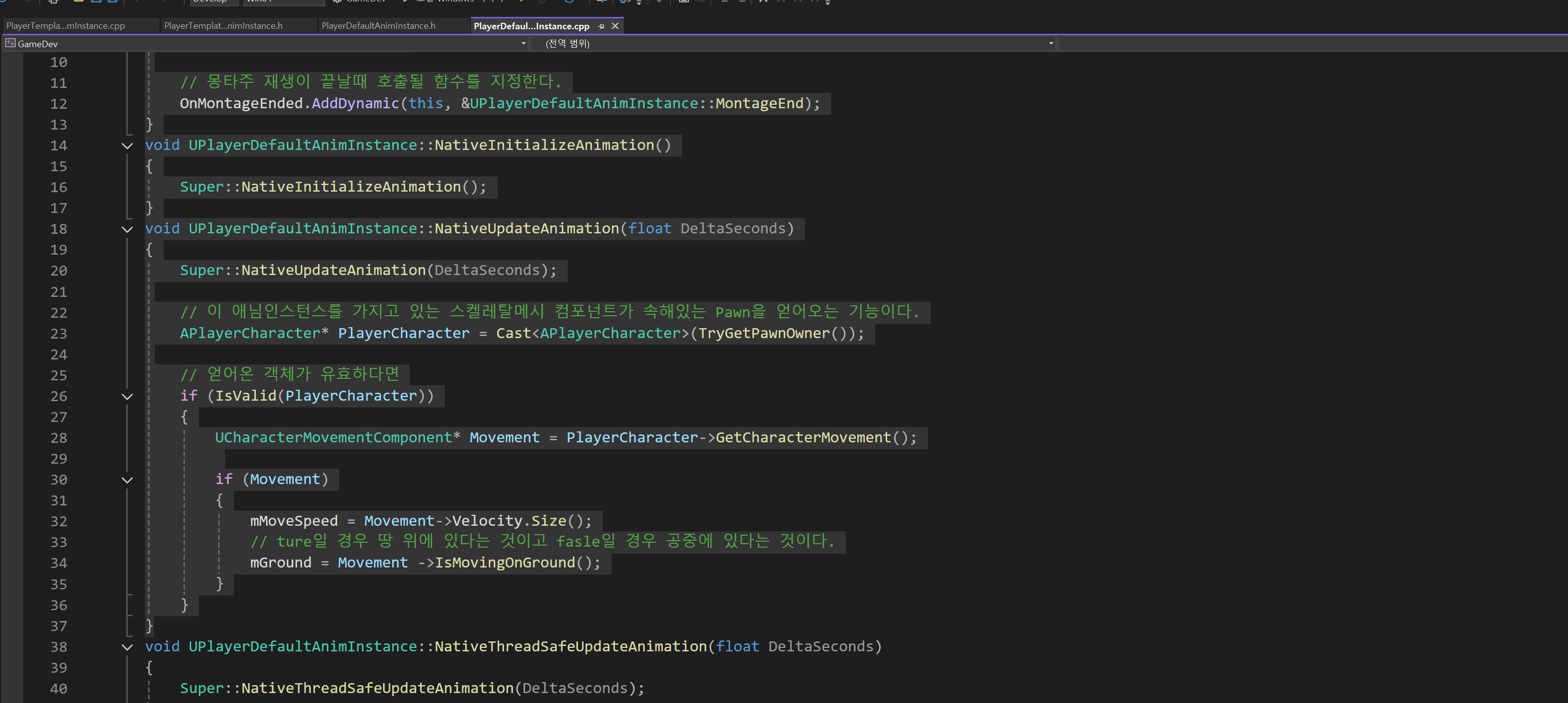1568x703 pixels.
Task: Click the TryGetPawnOwner call on line 23
Action: tap(763, 334)
